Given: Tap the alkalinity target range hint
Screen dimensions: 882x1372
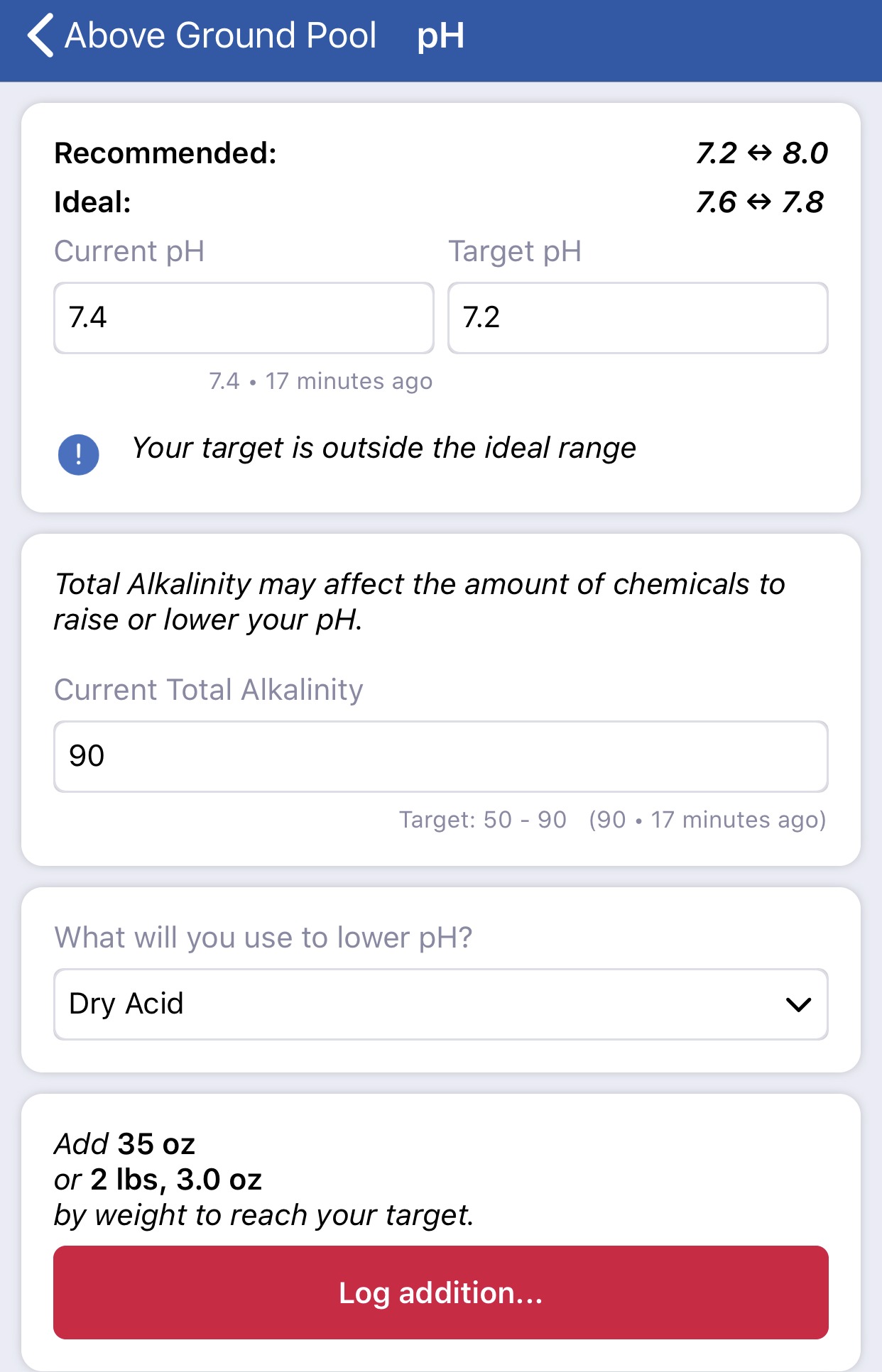Looking at the screenshot, I should [x=483, y=820].
